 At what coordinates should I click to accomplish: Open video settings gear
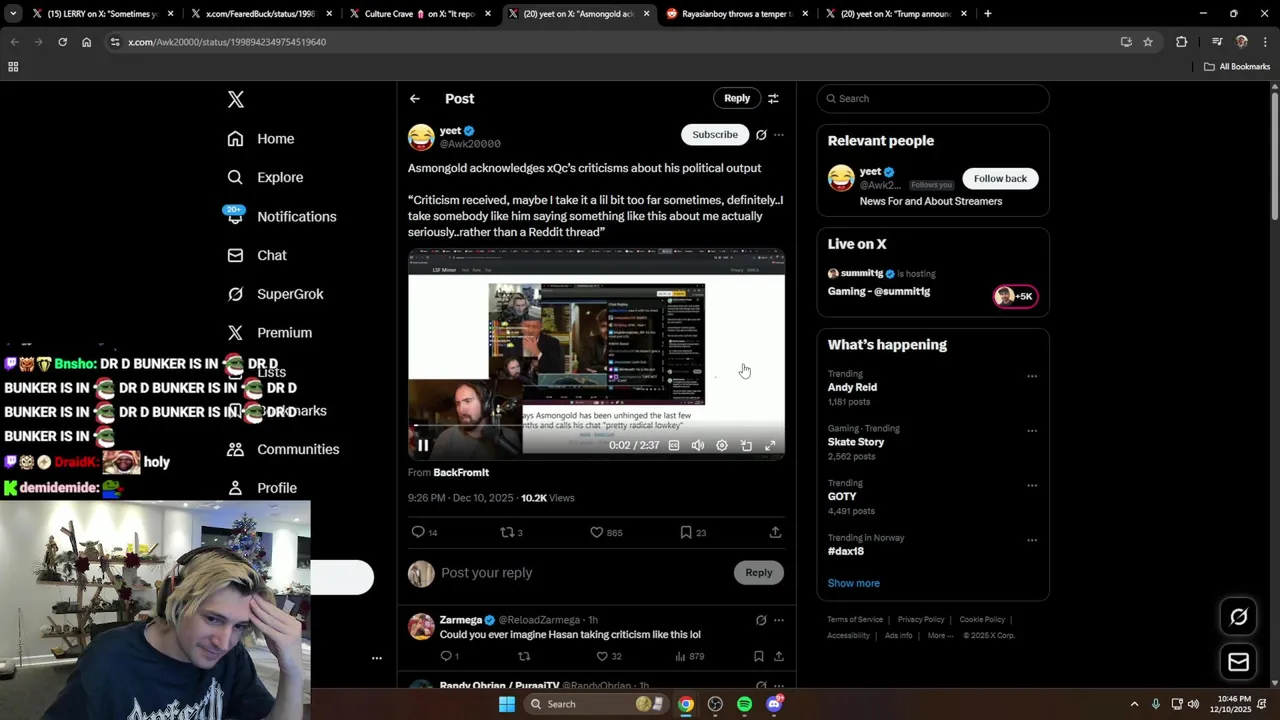(722, 446)
